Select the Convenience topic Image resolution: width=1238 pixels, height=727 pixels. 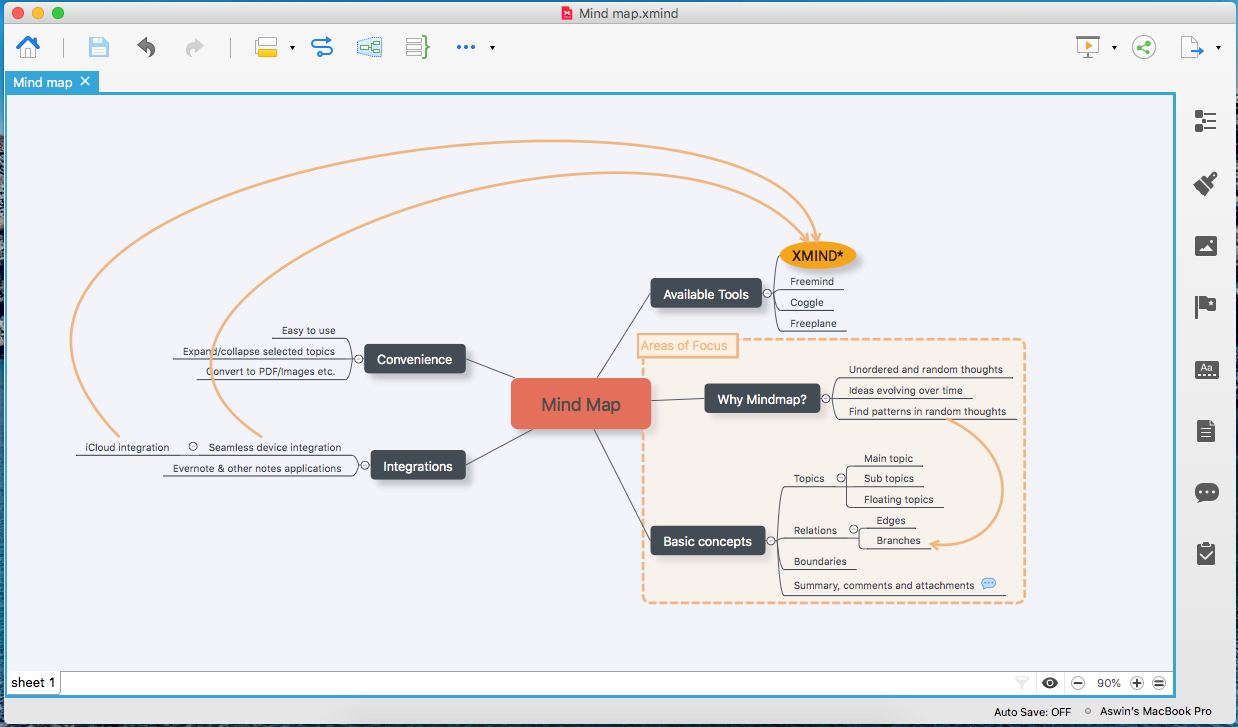click(415, 359)
